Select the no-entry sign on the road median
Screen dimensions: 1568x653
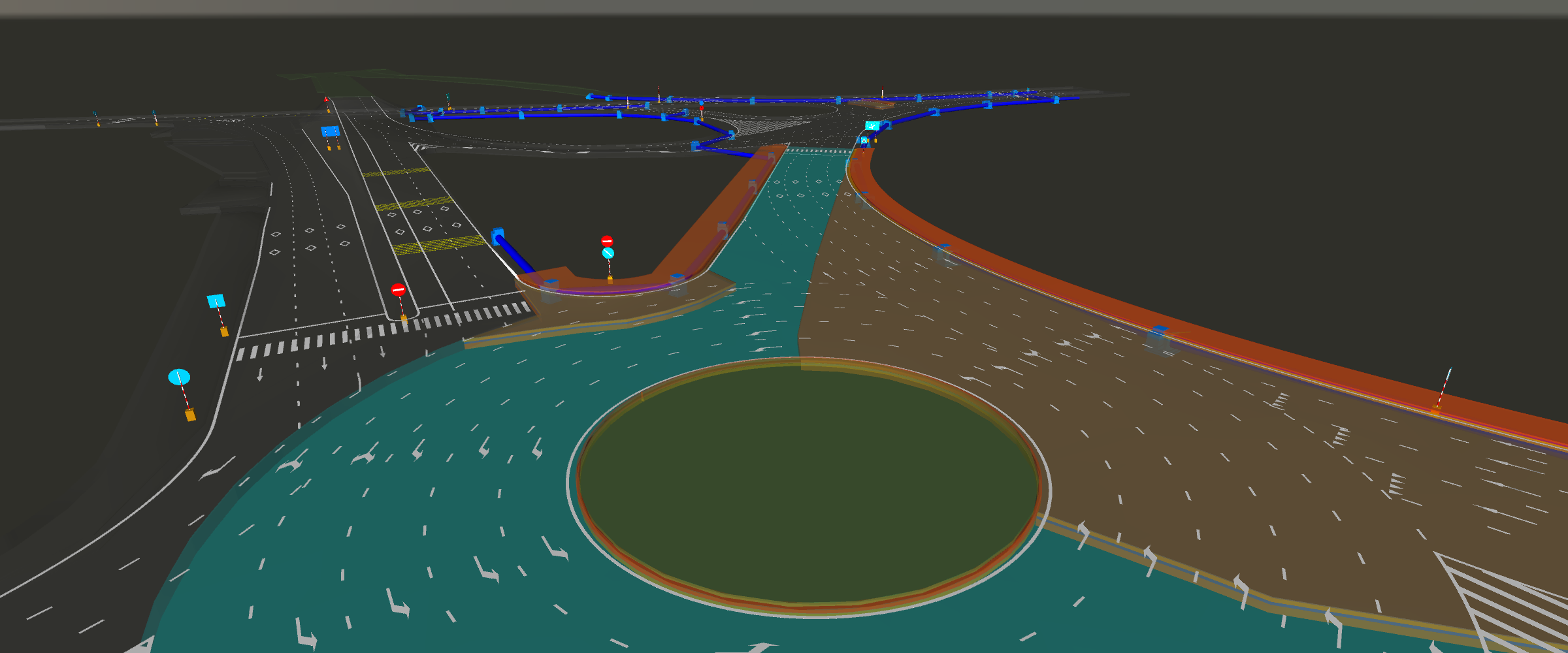(x=398, y=290)
